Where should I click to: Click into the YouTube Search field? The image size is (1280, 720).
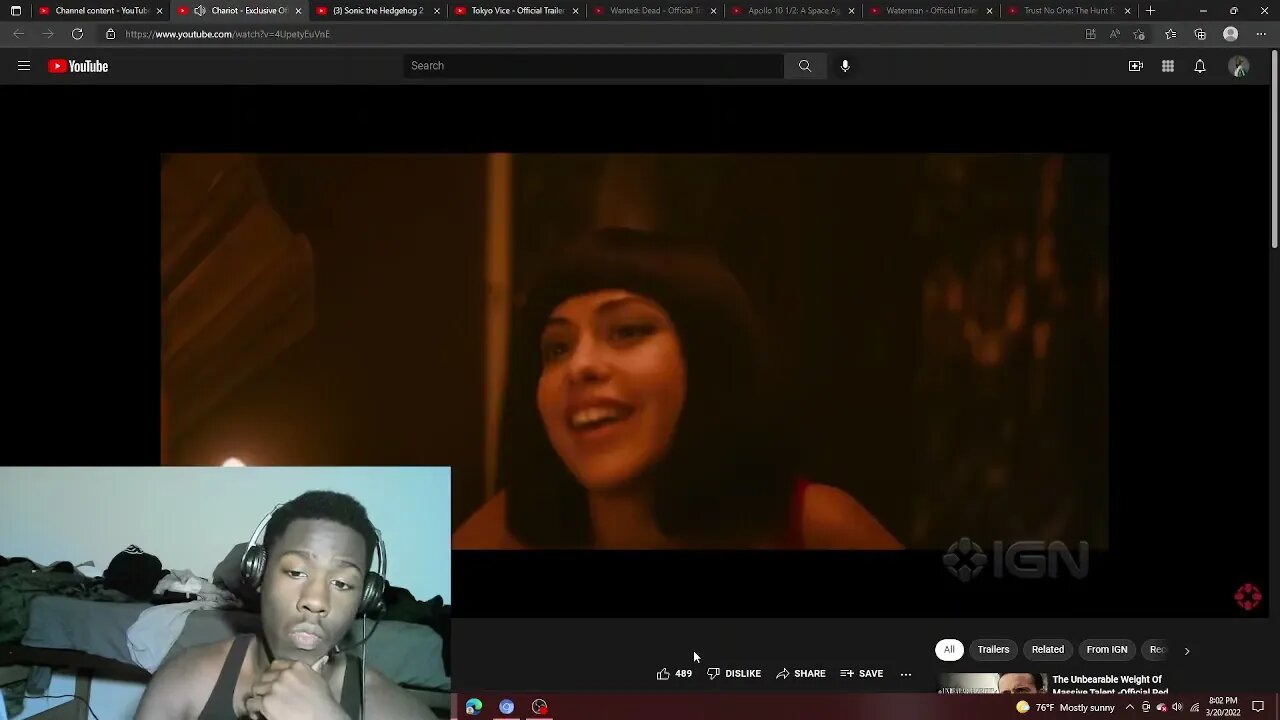(594, 66)
